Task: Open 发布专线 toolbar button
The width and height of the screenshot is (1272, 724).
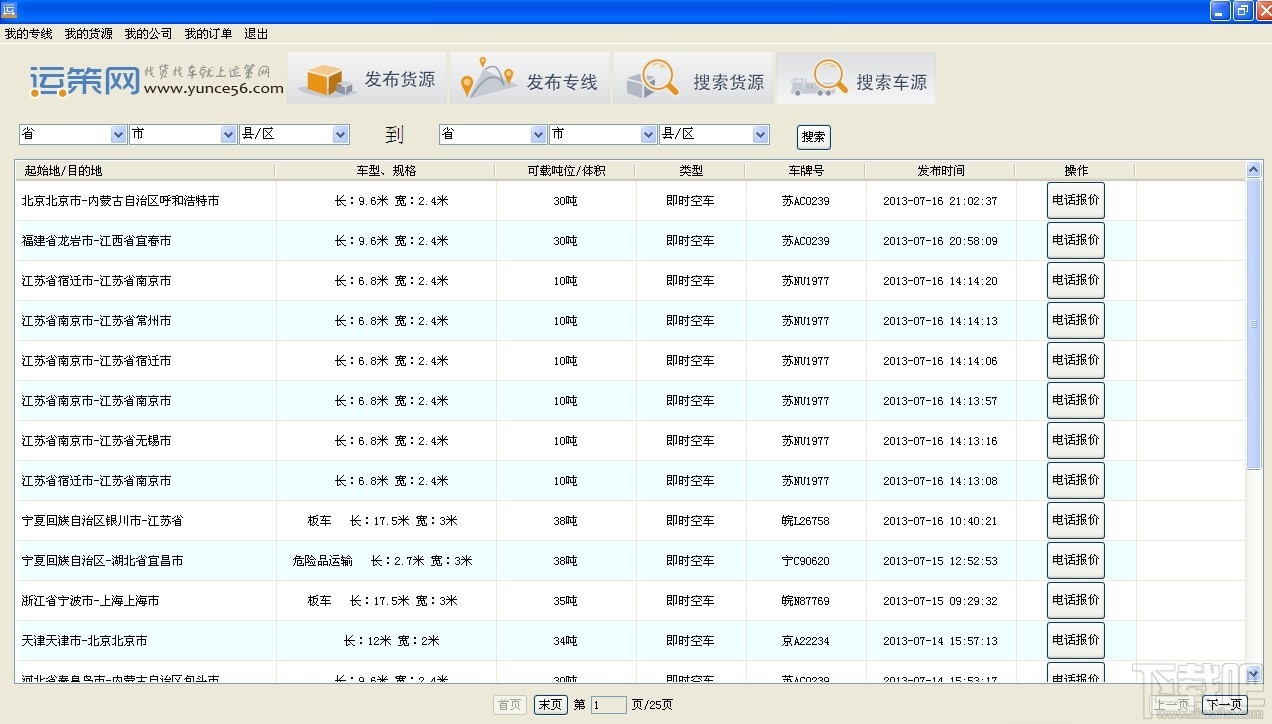Action: pyautogui.click(x=529, y=79)
